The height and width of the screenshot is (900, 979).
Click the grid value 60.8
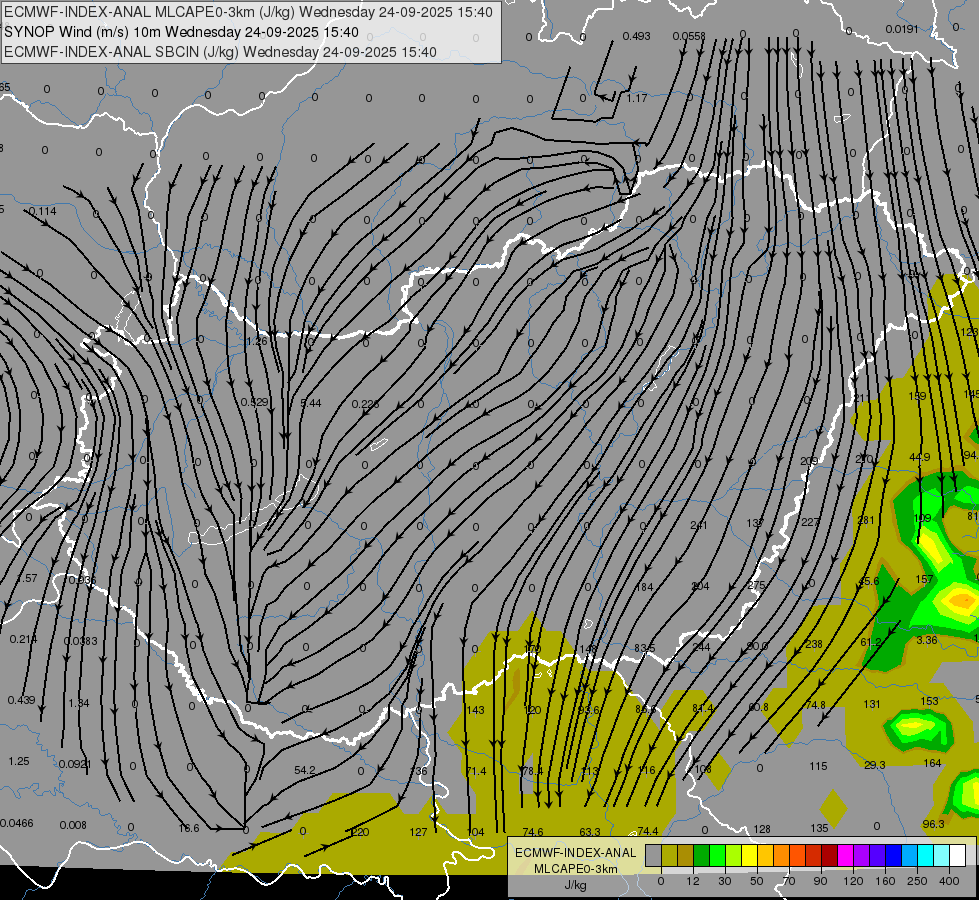point(758,707)
